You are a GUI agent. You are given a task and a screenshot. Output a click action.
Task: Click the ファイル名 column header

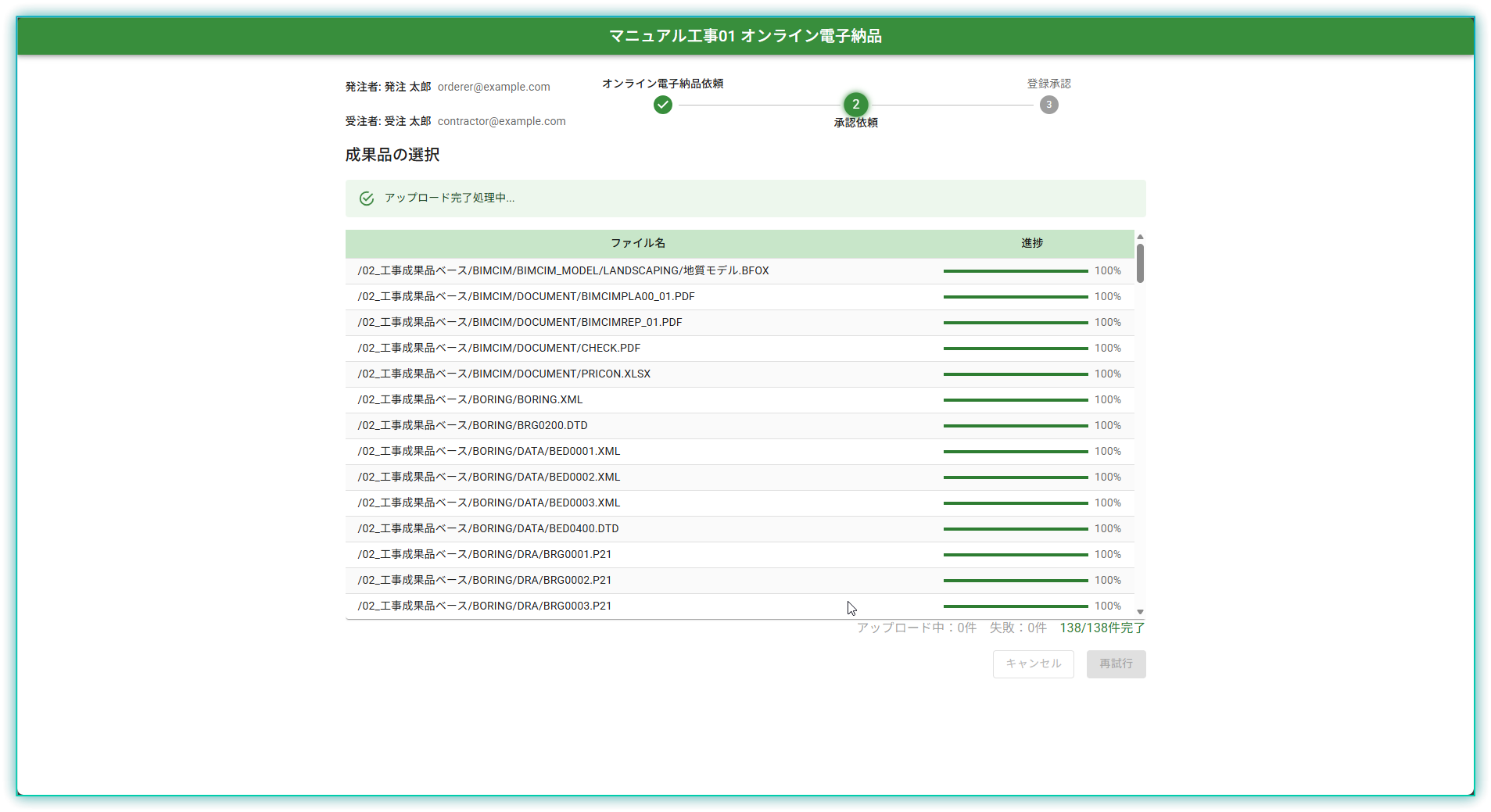point(638,243)
